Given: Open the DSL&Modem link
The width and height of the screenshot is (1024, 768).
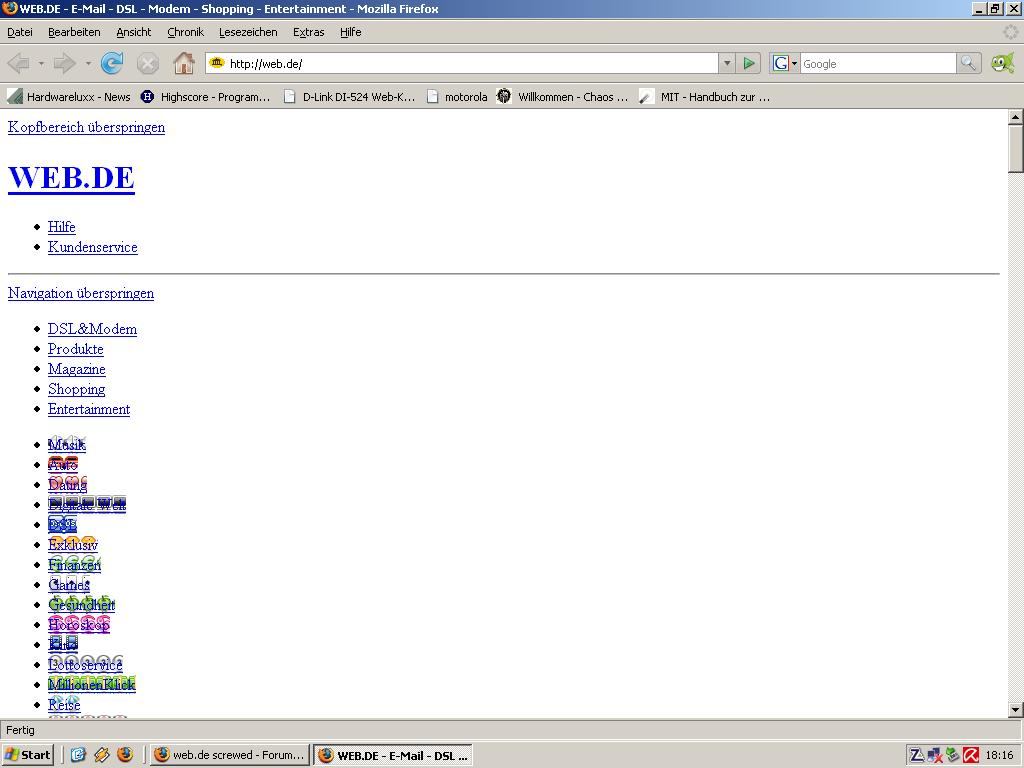Looking at the screenshot, I should [x=92, y=329].
